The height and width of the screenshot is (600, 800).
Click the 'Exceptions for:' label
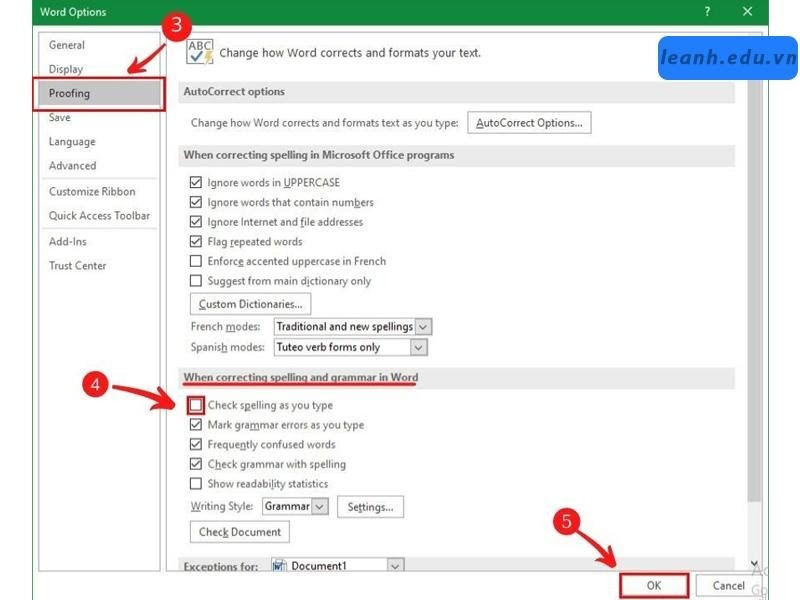click(221, 566)
